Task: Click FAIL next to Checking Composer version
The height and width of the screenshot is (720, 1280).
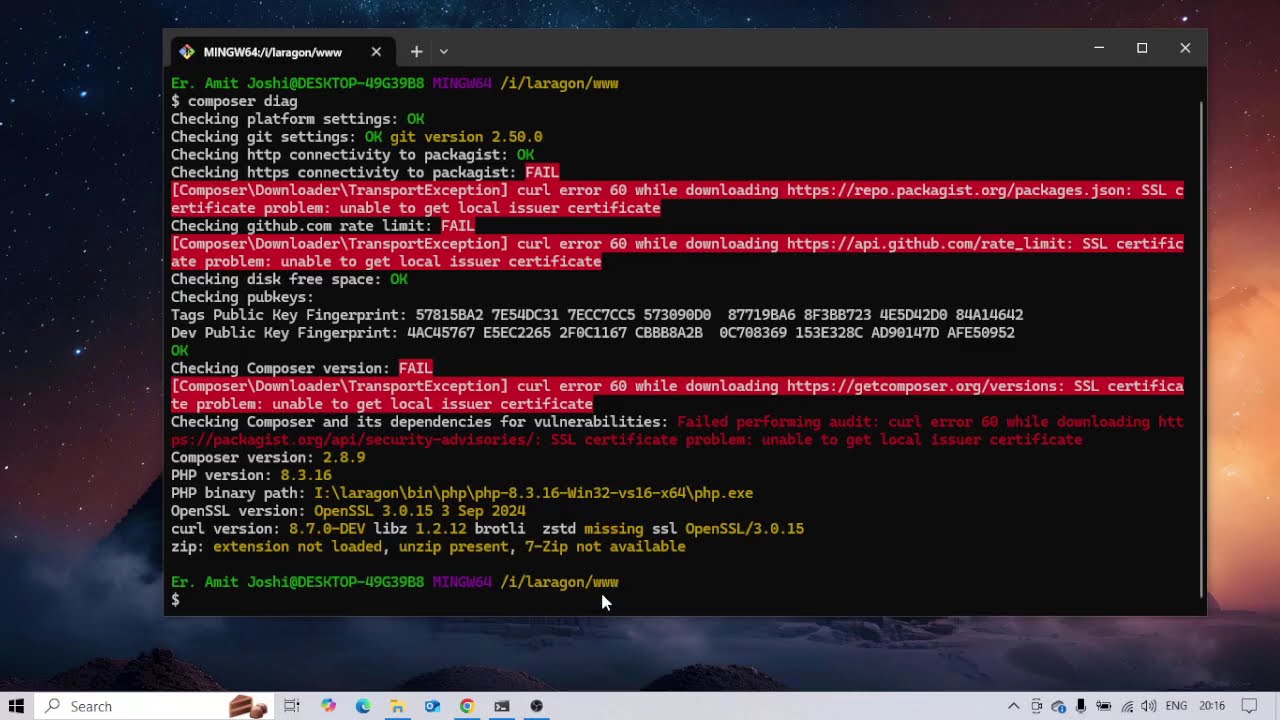Action: pos(415,368)
